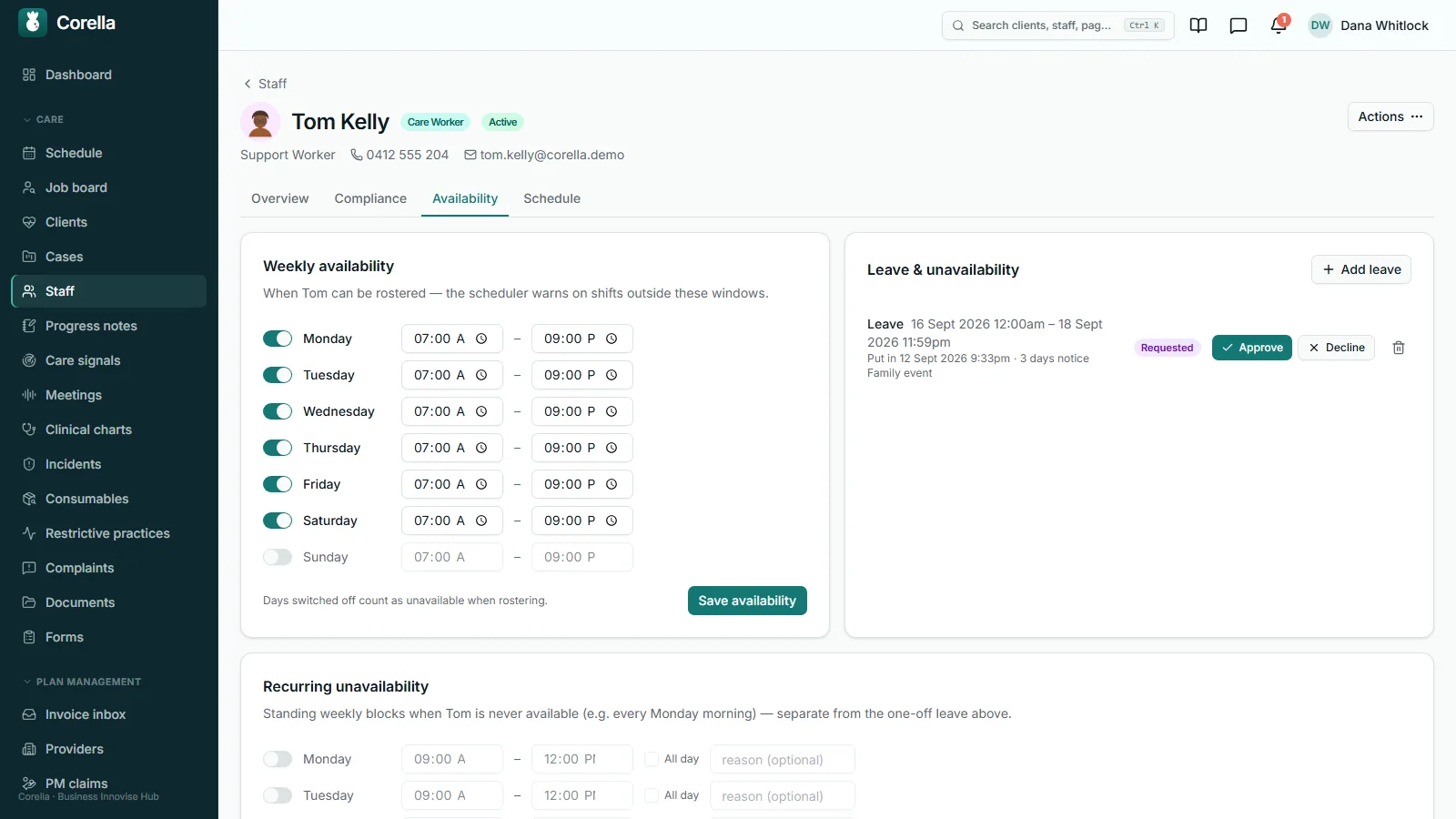Edit Tuesday weekly start time field
This screenshot has height=819, width=1456.
point(452,375)
